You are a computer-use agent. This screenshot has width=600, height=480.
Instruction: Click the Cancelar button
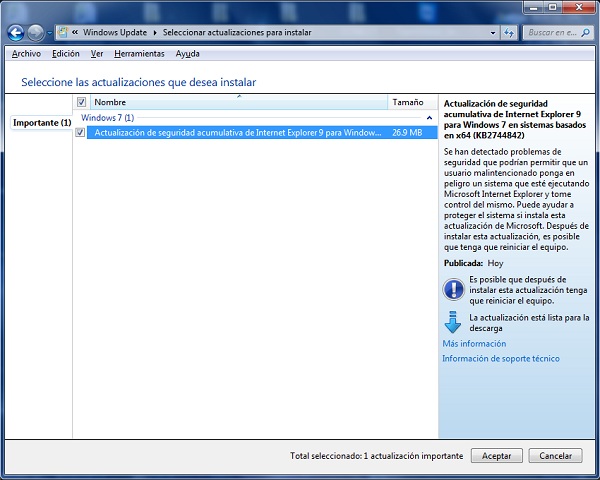click(x=555, y=456)
